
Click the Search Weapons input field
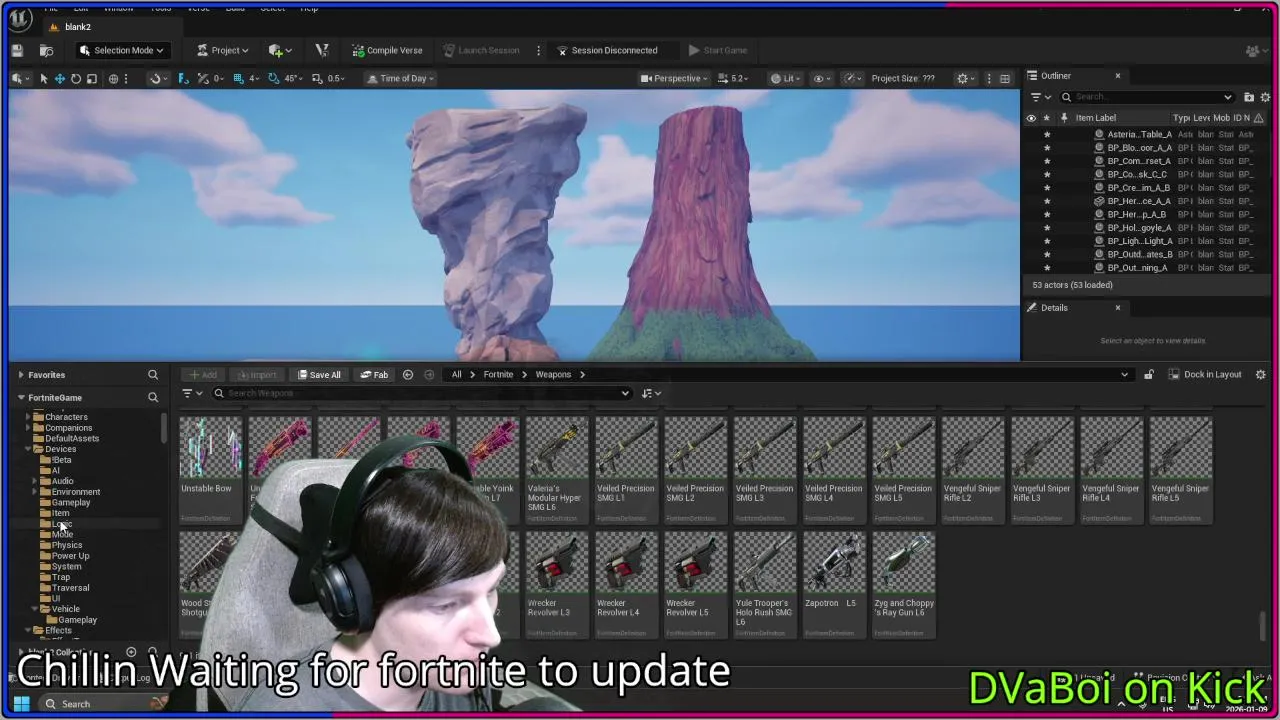coord(420,393)
